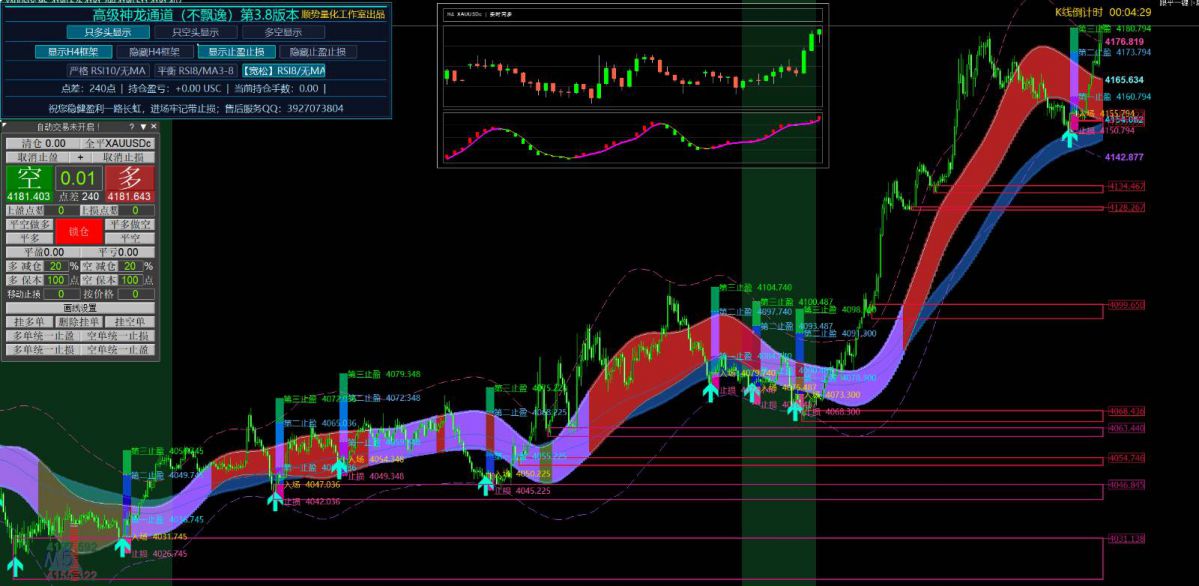Click the 平盈0.00 button

tap(43, 252)
